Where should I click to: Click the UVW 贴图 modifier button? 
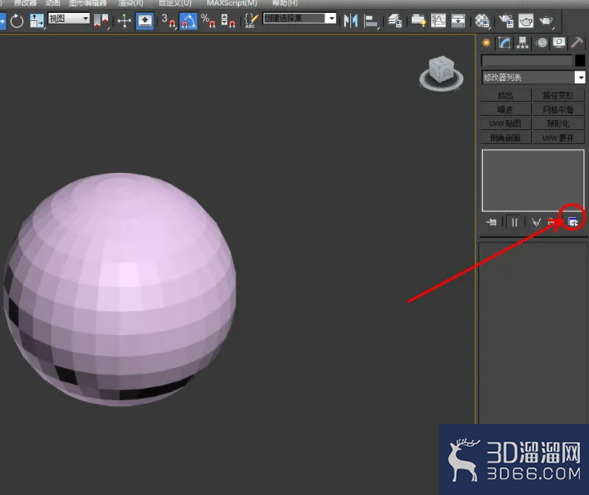coord(506,124)
